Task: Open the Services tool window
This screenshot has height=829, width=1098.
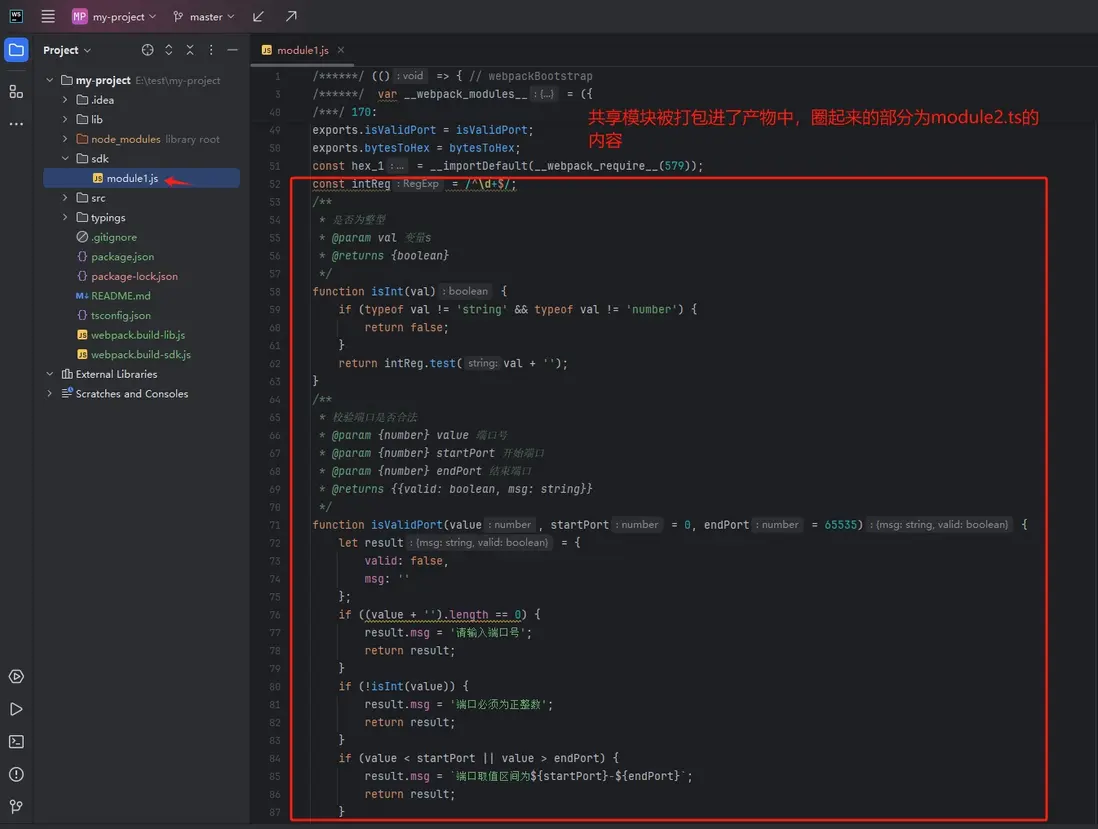Action: tap(16, 677)
